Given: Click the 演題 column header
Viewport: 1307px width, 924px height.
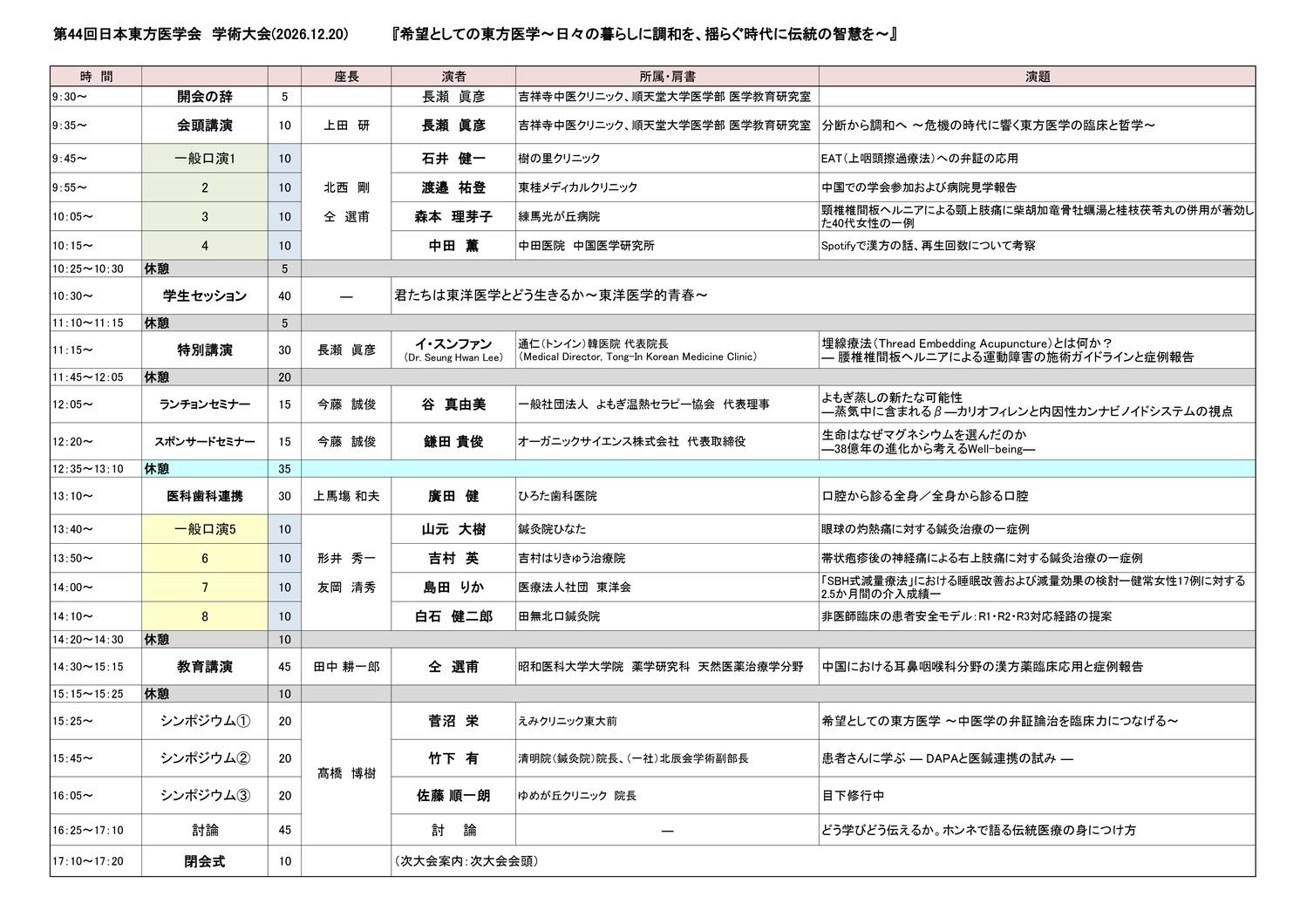Looking at the screenshot, I should coord(1038,77).
